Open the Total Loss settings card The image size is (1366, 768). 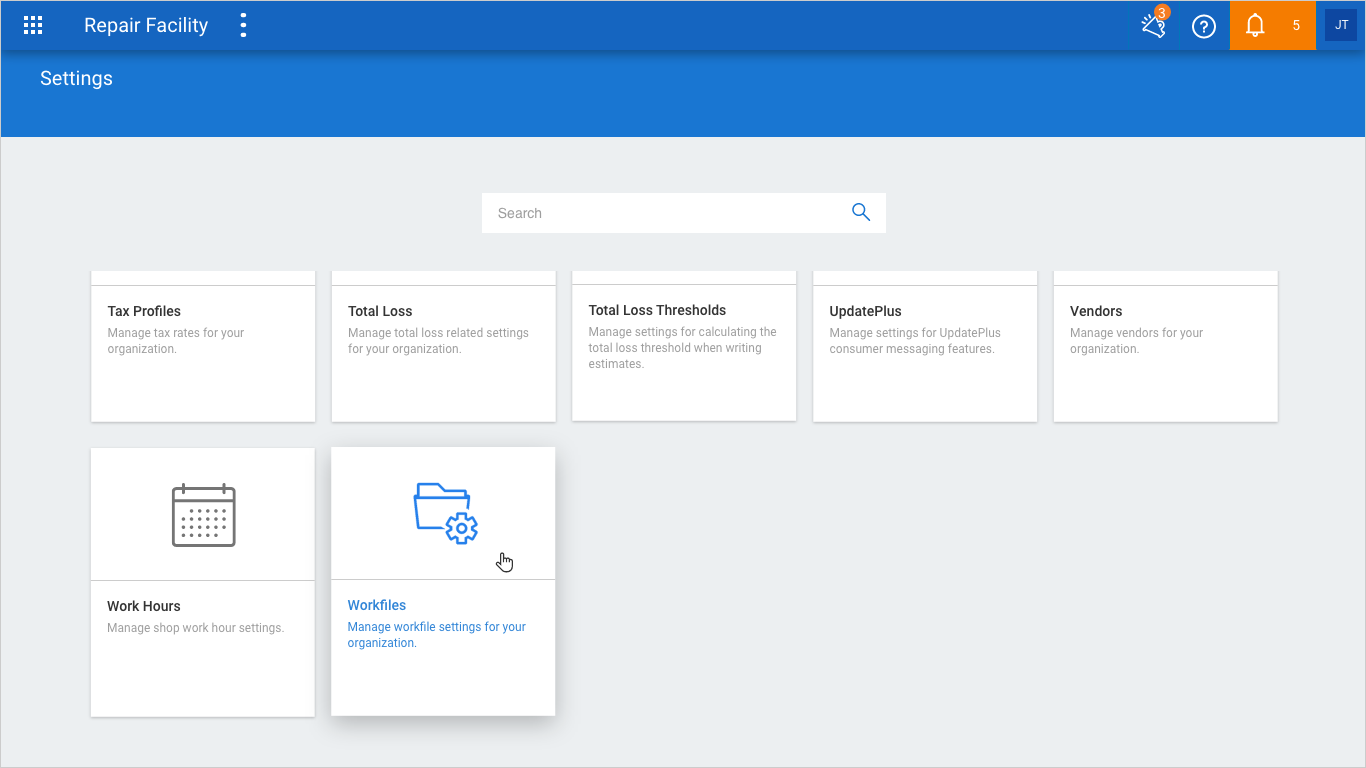coord(444,346)
